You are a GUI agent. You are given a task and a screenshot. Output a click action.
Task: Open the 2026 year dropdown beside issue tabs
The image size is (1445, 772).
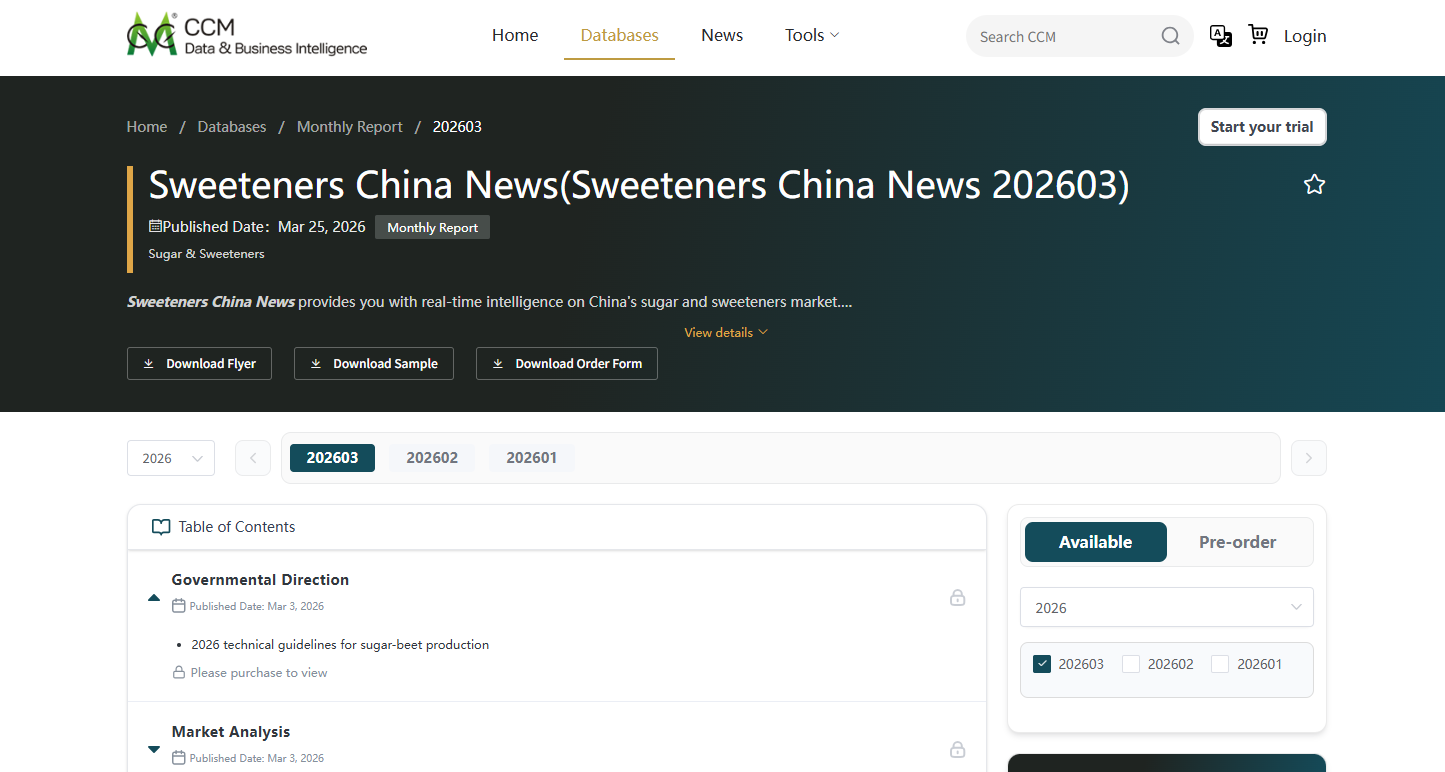click(x=170, y=457)
